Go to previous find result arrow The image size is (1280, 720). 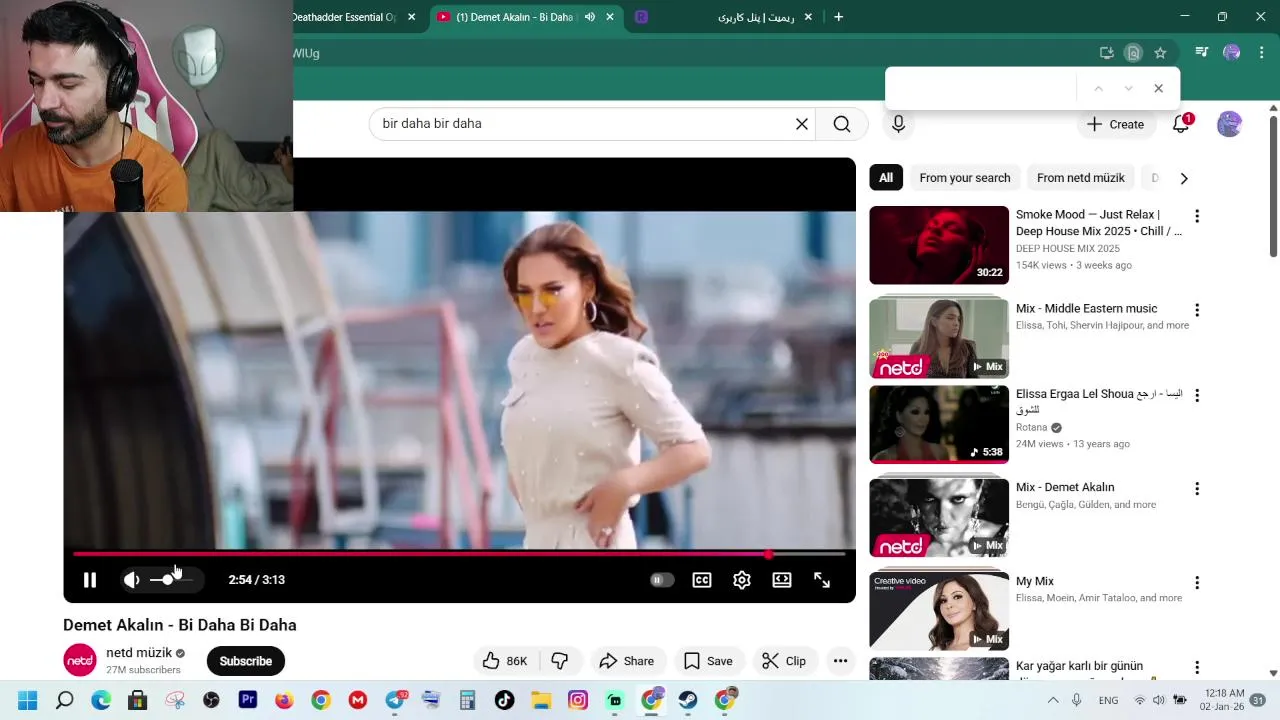click(1098, 89)
